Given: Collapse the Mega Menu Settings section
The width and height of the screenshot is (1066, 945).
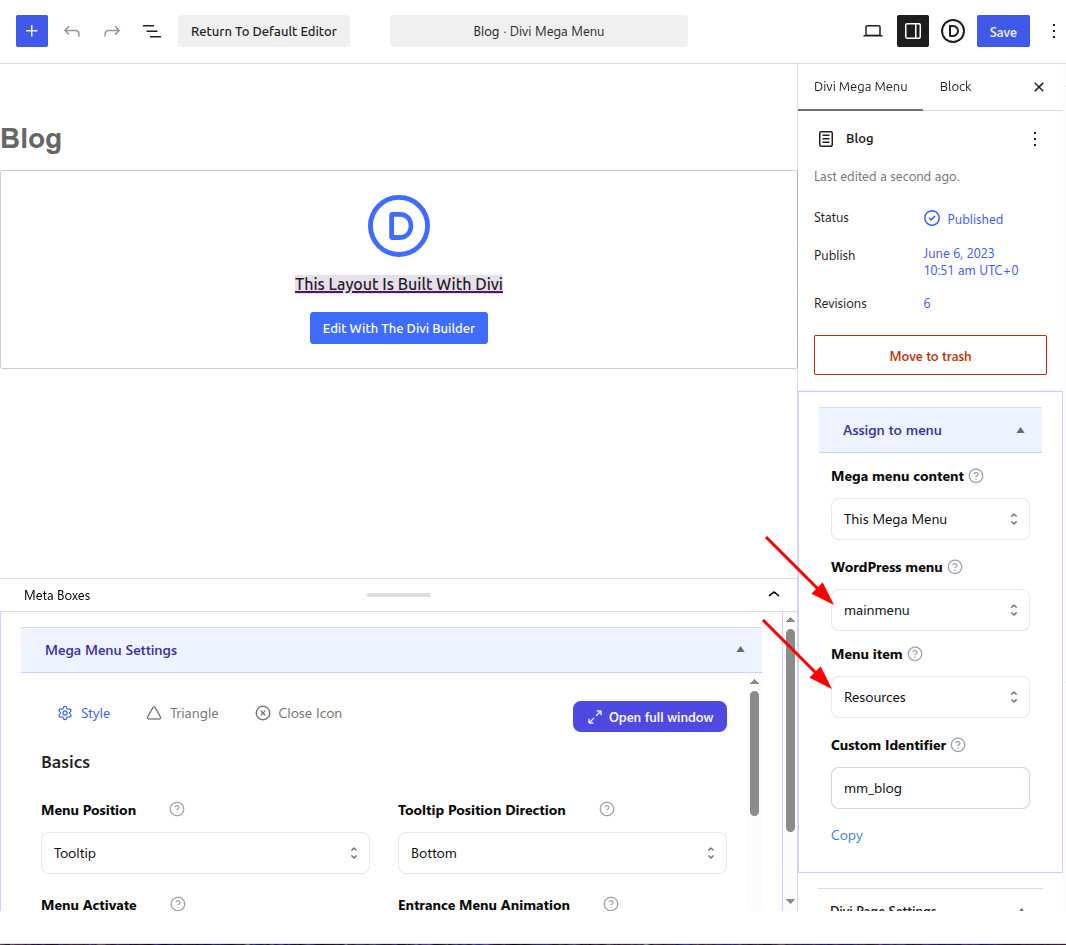Looking at the screenshot, I should click(x=392, y=650).
